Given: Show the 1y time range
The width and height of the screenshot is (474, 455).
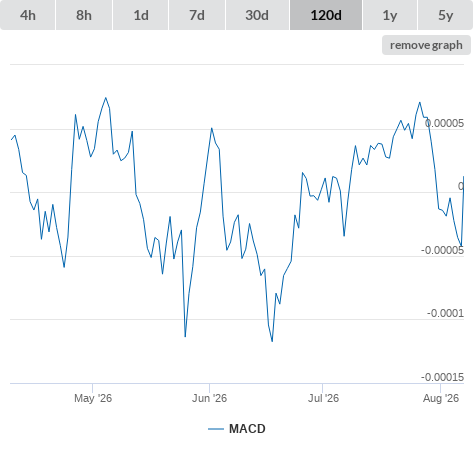Looking at the screenshot, I should coord(390,15).
